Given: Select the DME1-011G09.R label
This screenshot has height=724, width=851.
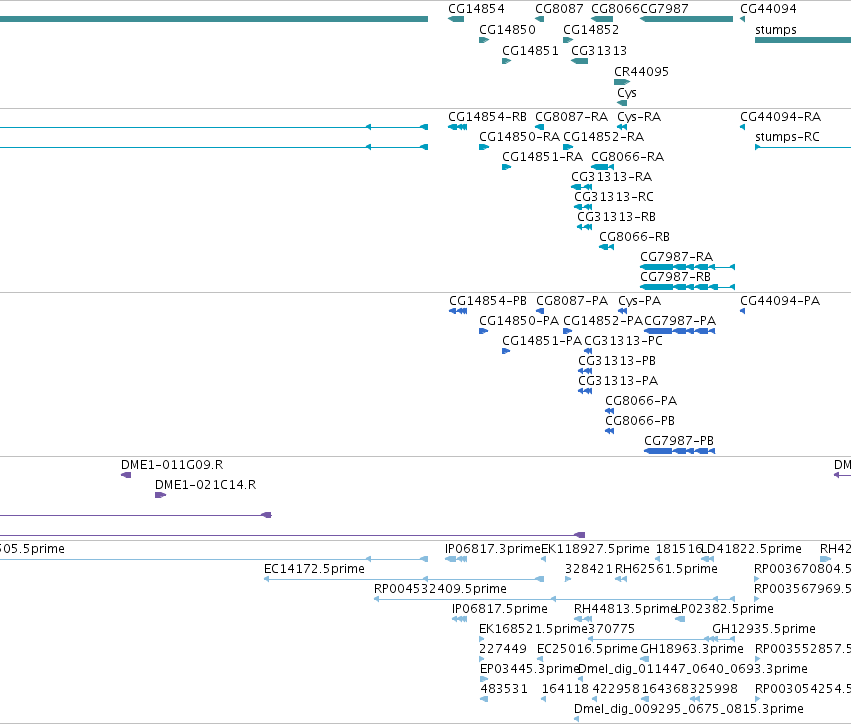Looking at the screenshot, I should (x=172, y=465).
